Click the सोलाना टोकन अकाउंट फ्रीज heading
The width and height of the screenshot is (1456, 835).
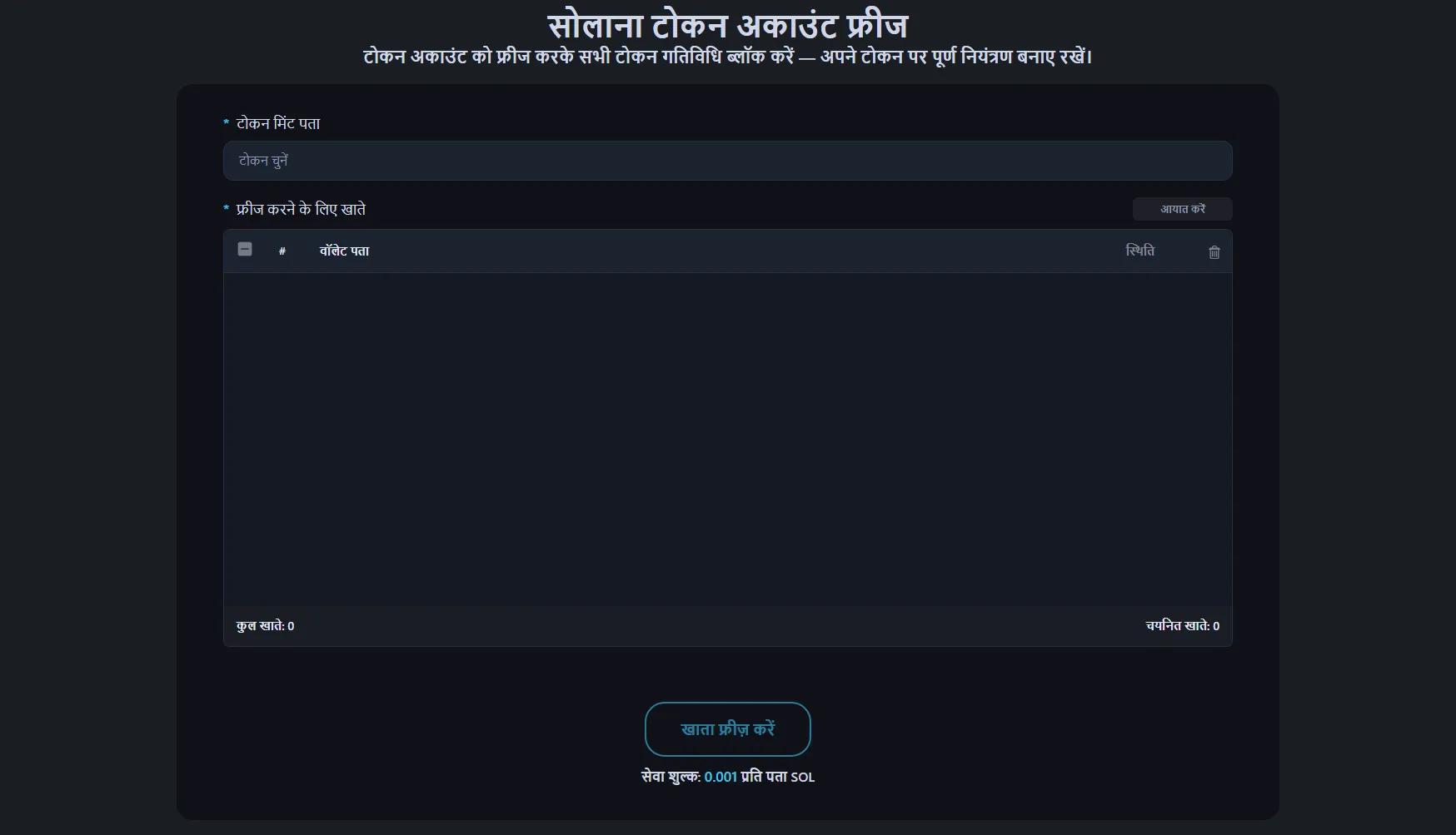tap(727, 25)
